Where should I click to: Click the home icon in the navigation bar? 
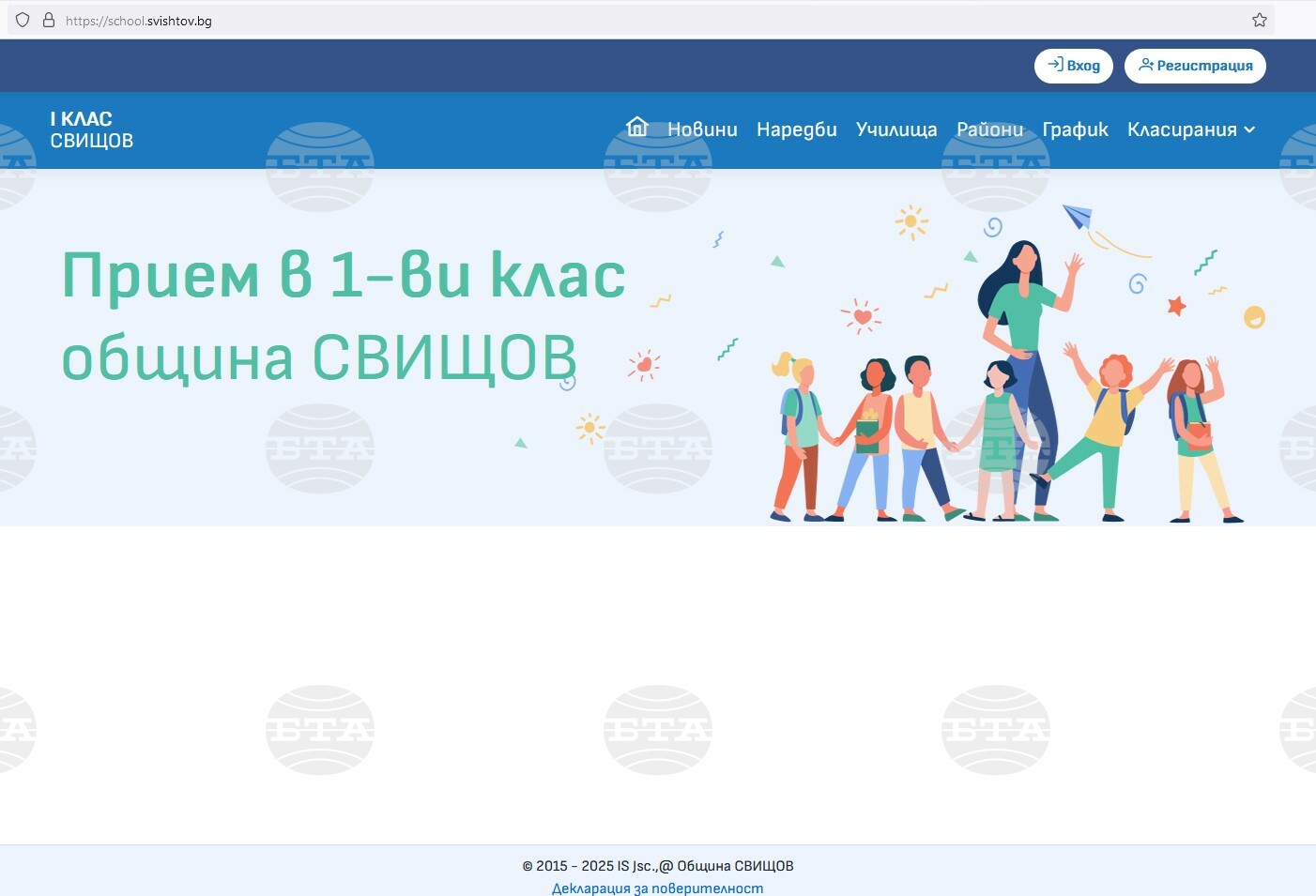tap(637, 128)
